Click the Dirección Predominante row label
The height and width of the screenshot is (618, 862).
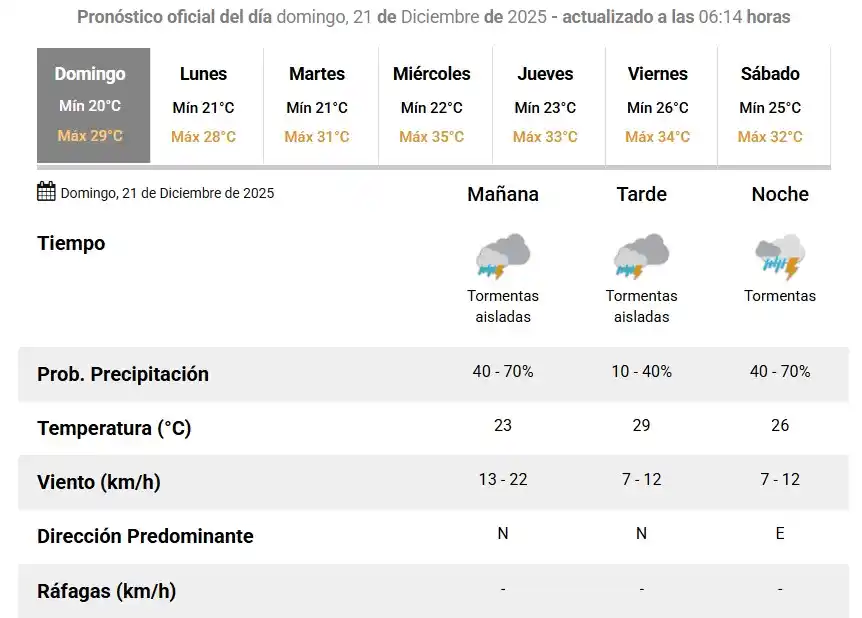coord(145,536)
